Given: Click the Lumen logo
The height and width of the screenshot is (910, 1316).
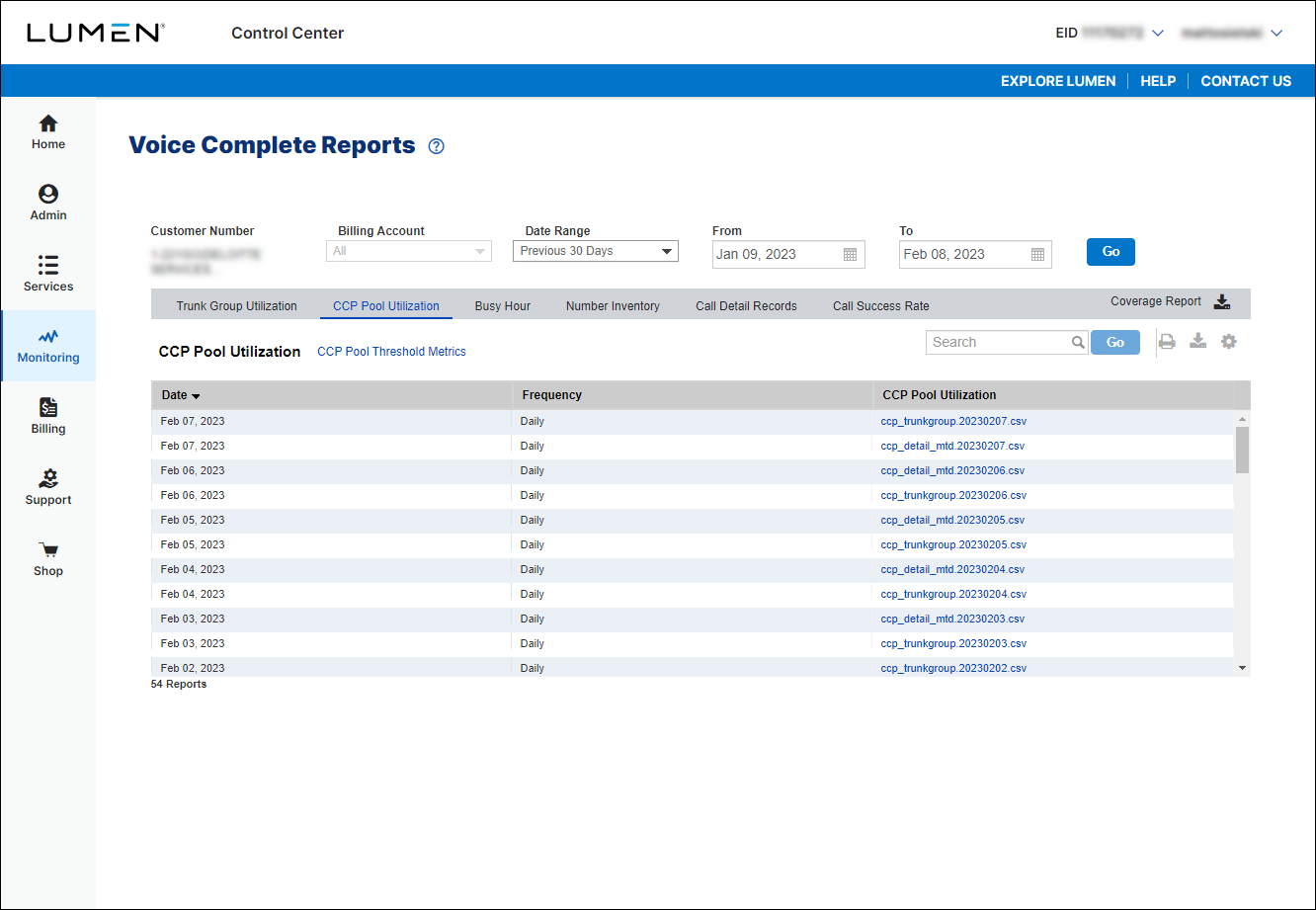Looking at the screenshot, I should pyautogui.click(x=96, y=33).
